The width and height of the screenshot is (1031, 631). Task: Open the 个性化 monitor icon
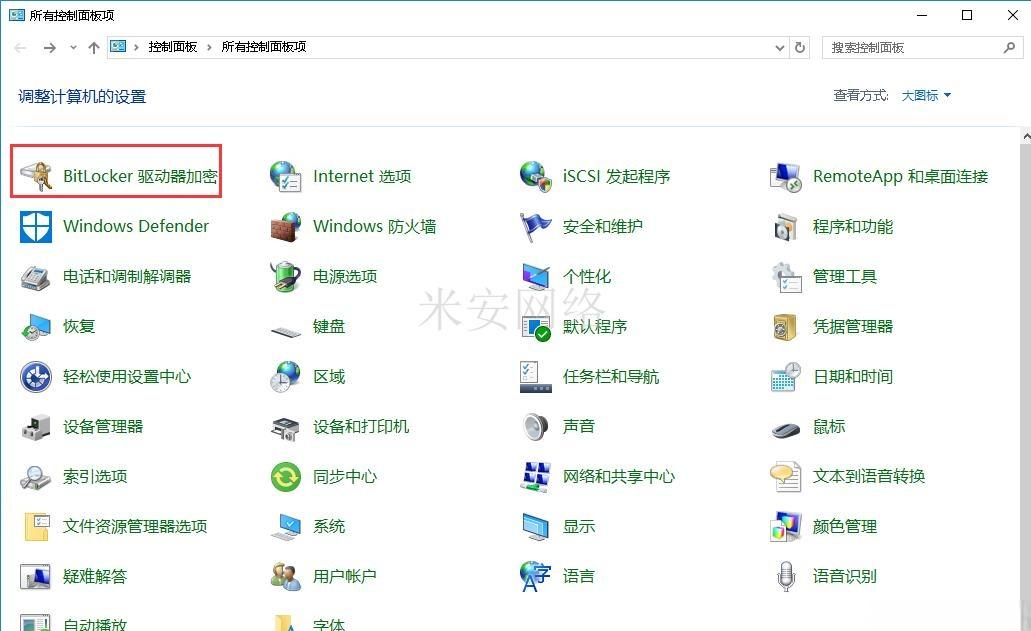(535, 277)
